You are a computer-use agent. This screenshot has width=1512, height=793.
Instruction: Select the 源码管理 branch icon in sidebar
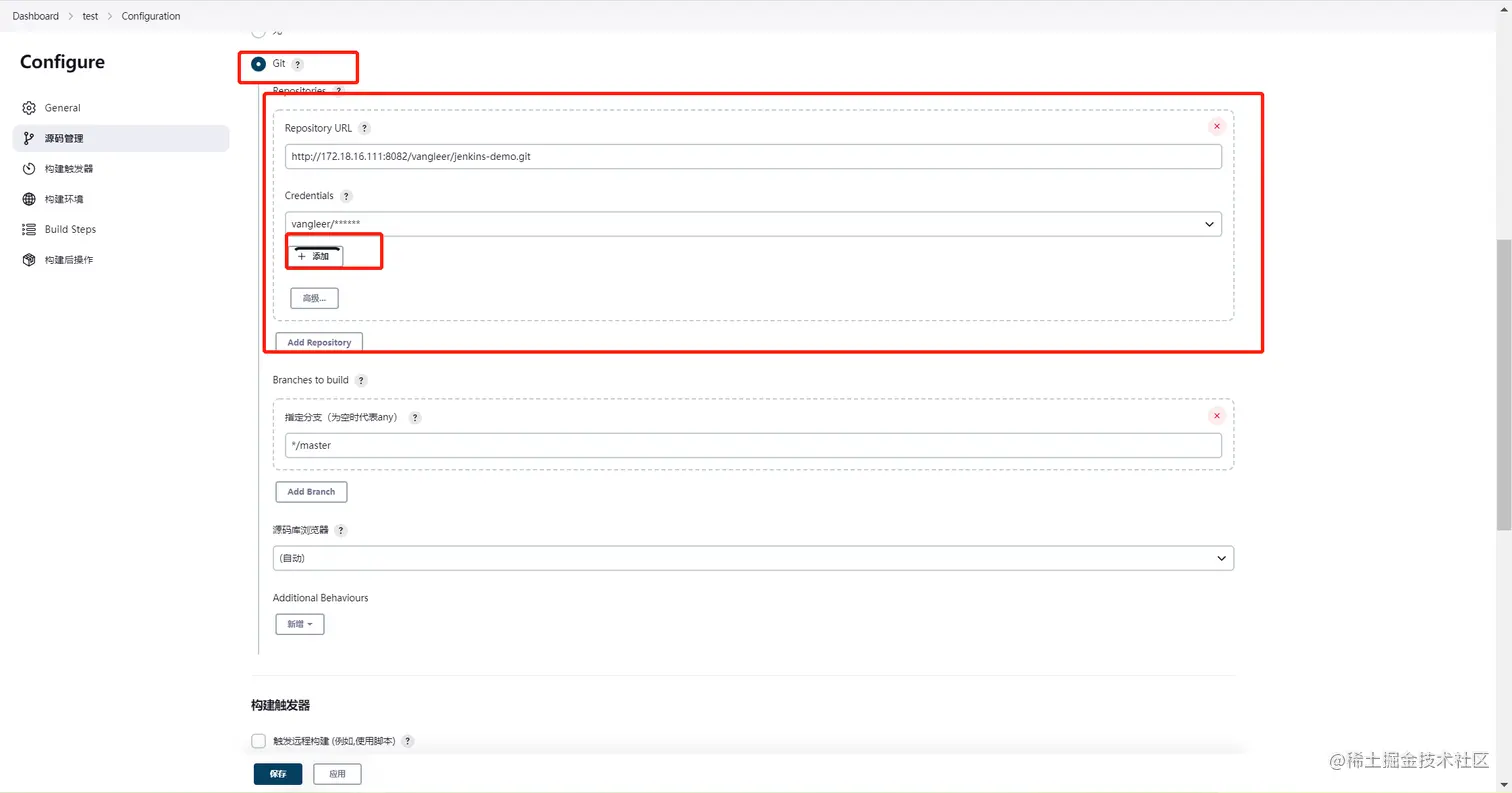(29, 138)
